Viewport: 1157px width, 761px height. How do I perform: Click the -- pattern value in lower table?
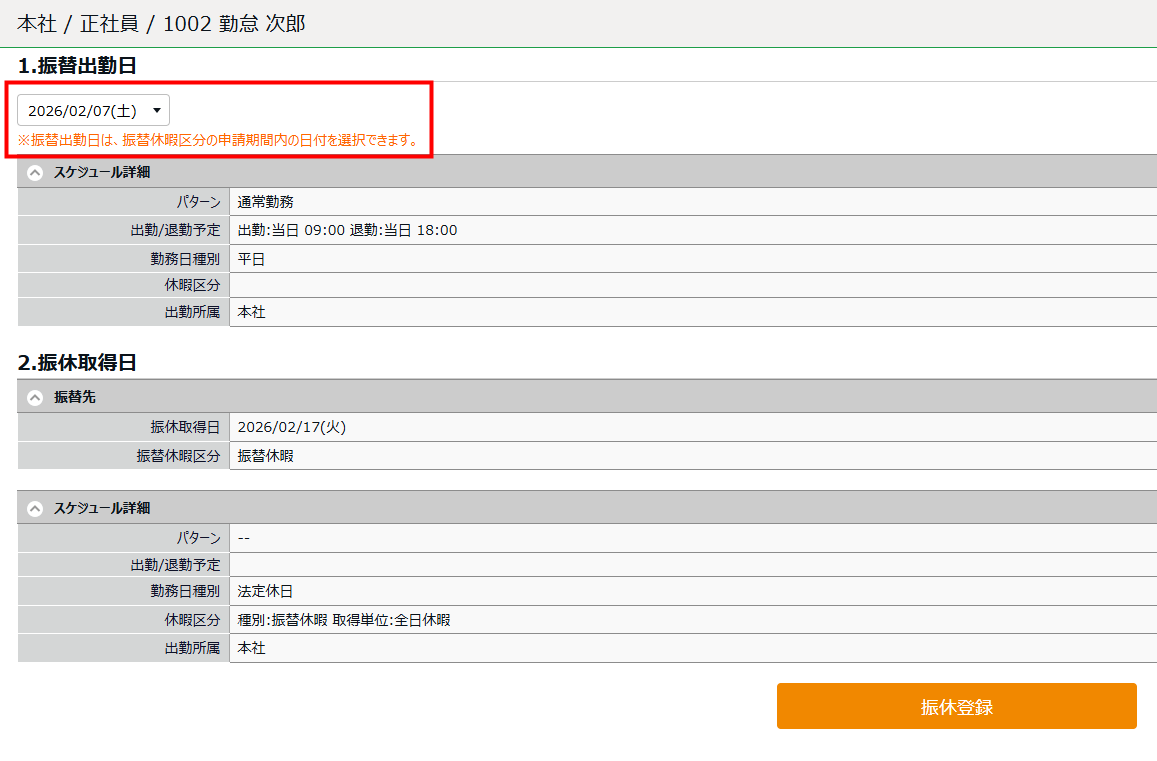coord(244,538)
